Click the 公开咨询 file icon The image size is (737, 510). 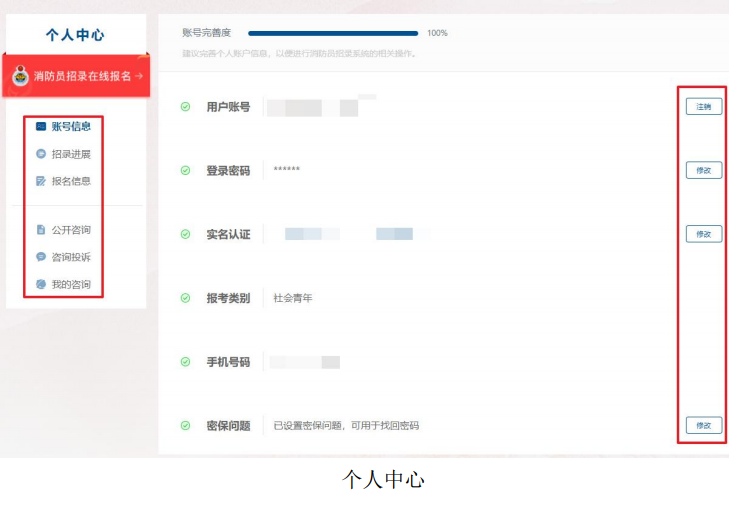click(x=40, y=230)
